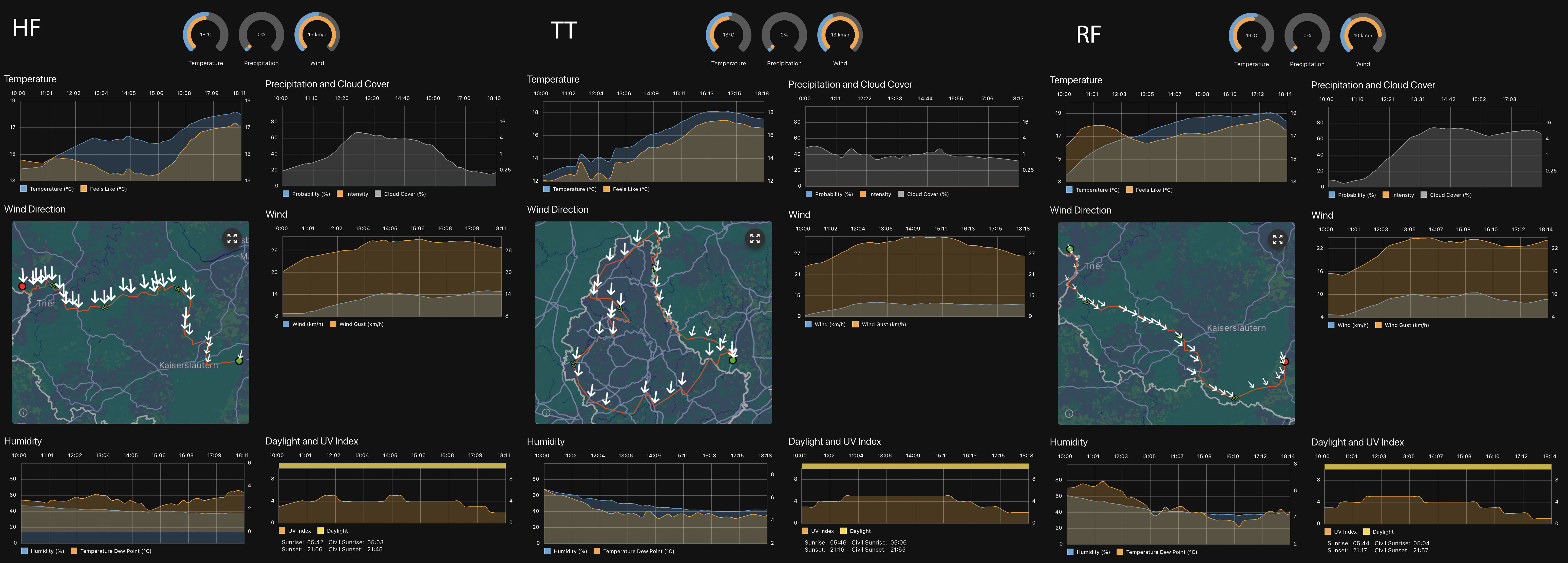
Task: Toggle Temperature (°C) series in HF temperature chart
Action: pos(47,189)
